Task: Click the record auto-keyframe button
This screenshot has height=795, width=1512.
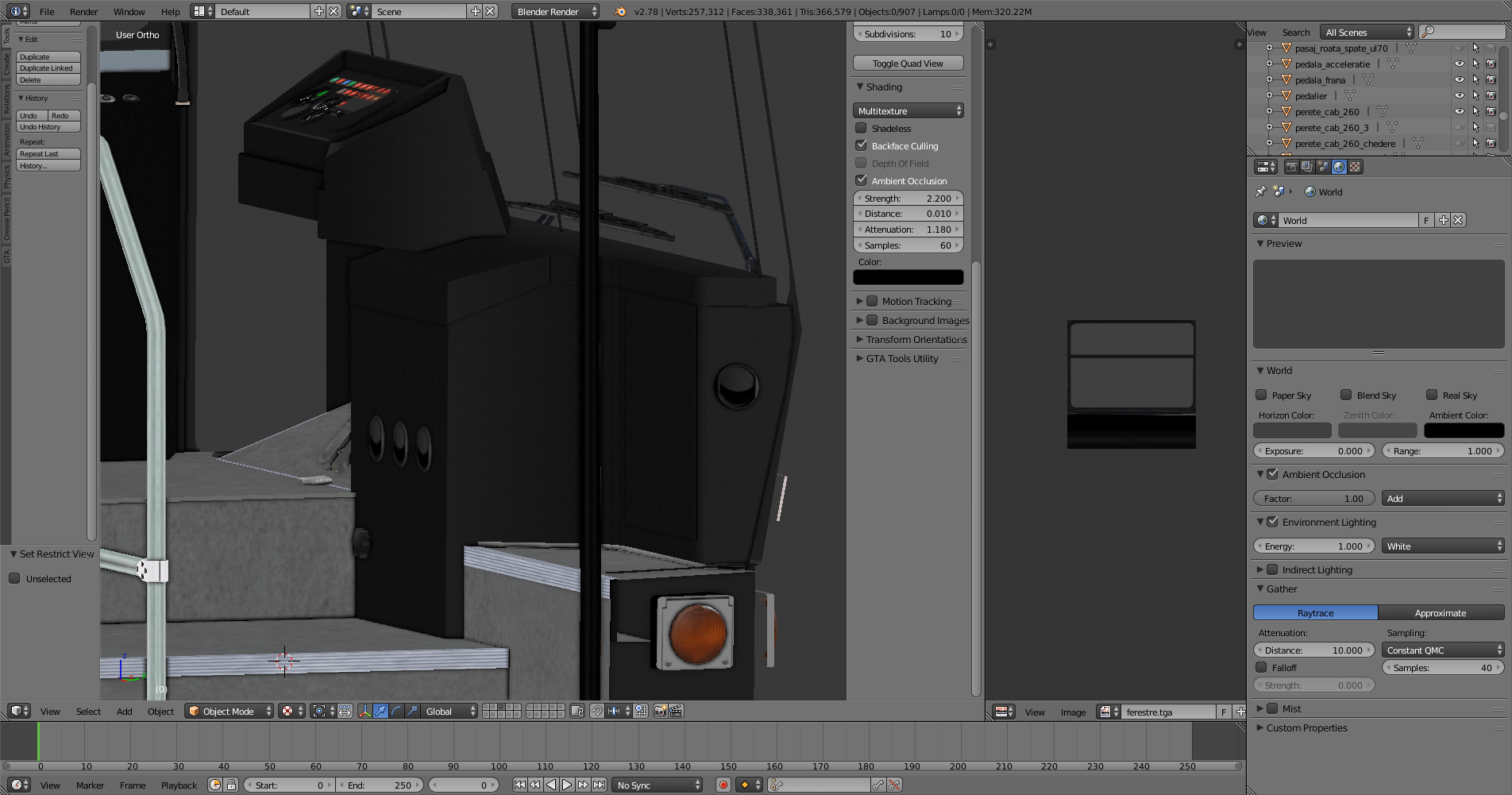Action: point(723,785)
